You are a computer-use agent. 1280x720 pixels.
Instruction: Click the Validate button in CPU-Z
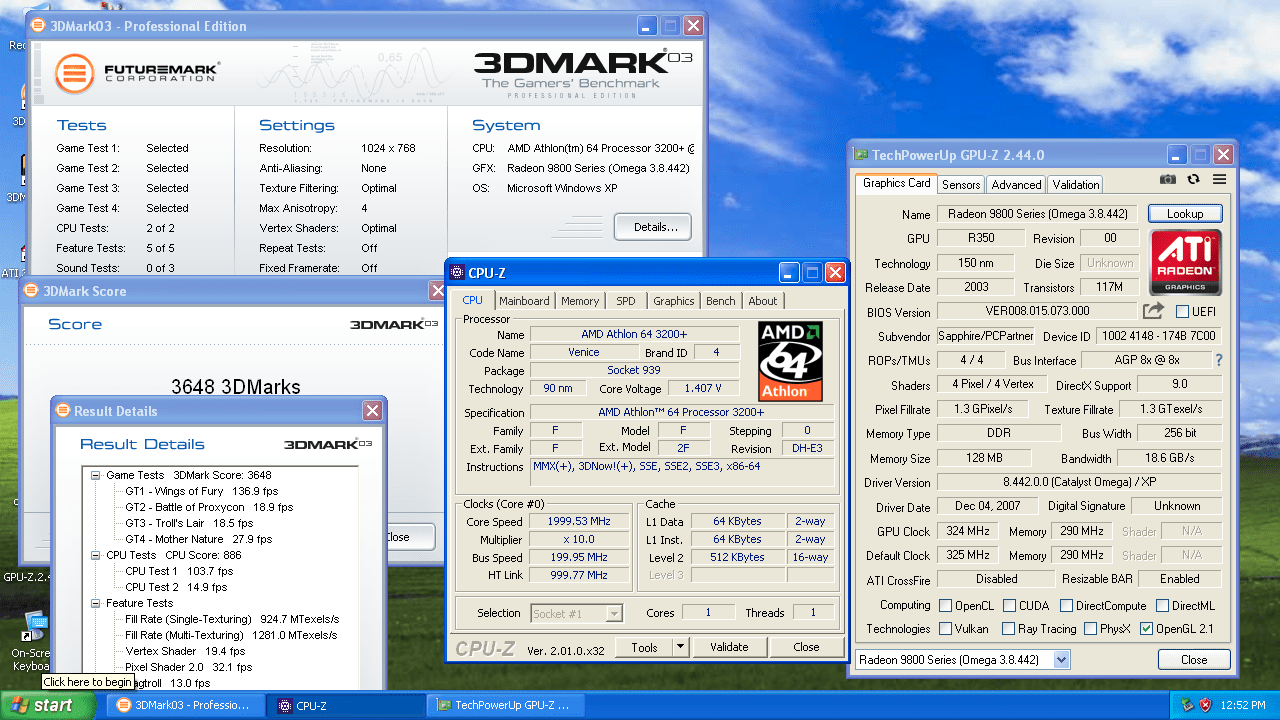click(x=729, y=647)
